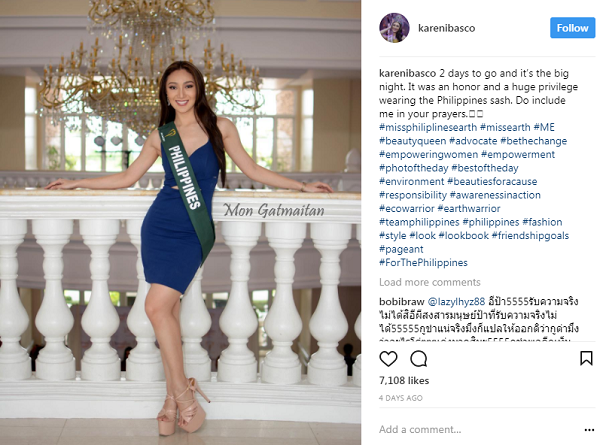Open the #pageant hashtag
This screenshot has height=445, width=600.
point(401,249)
